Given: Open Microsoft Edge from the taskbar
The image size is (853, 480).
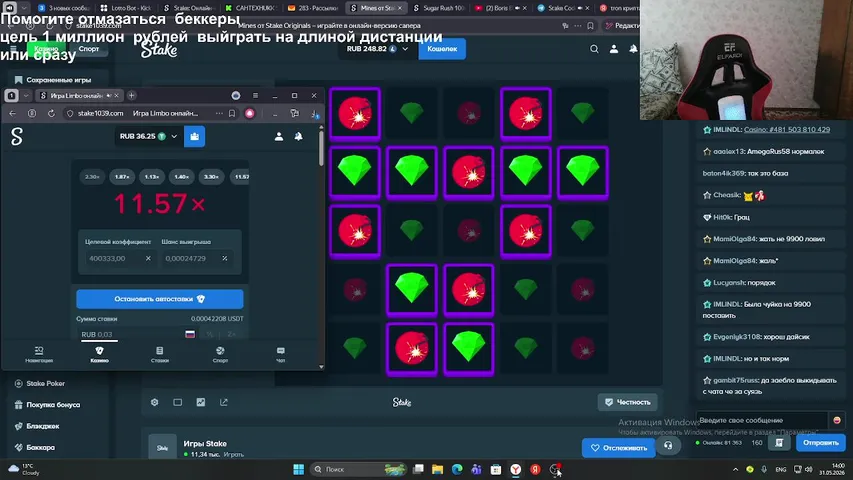Looking at the screenshot, I should pos(457,469).
